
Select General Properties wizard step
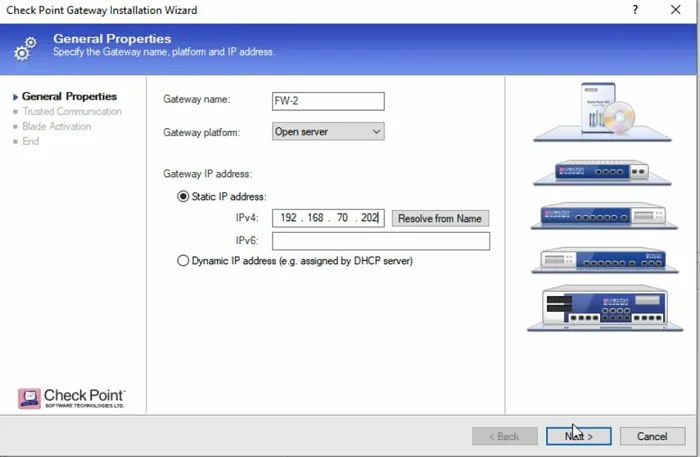click(x=69, y=96)
